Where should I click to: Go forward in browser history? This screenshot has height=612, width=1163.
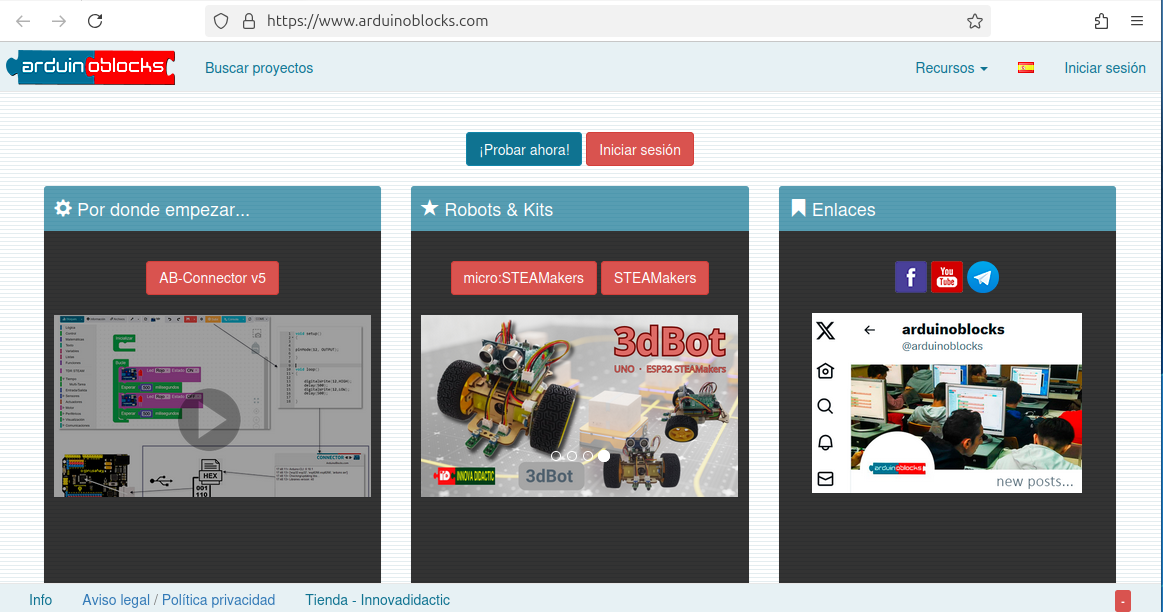pyautogui.click(x=59, y=21)
